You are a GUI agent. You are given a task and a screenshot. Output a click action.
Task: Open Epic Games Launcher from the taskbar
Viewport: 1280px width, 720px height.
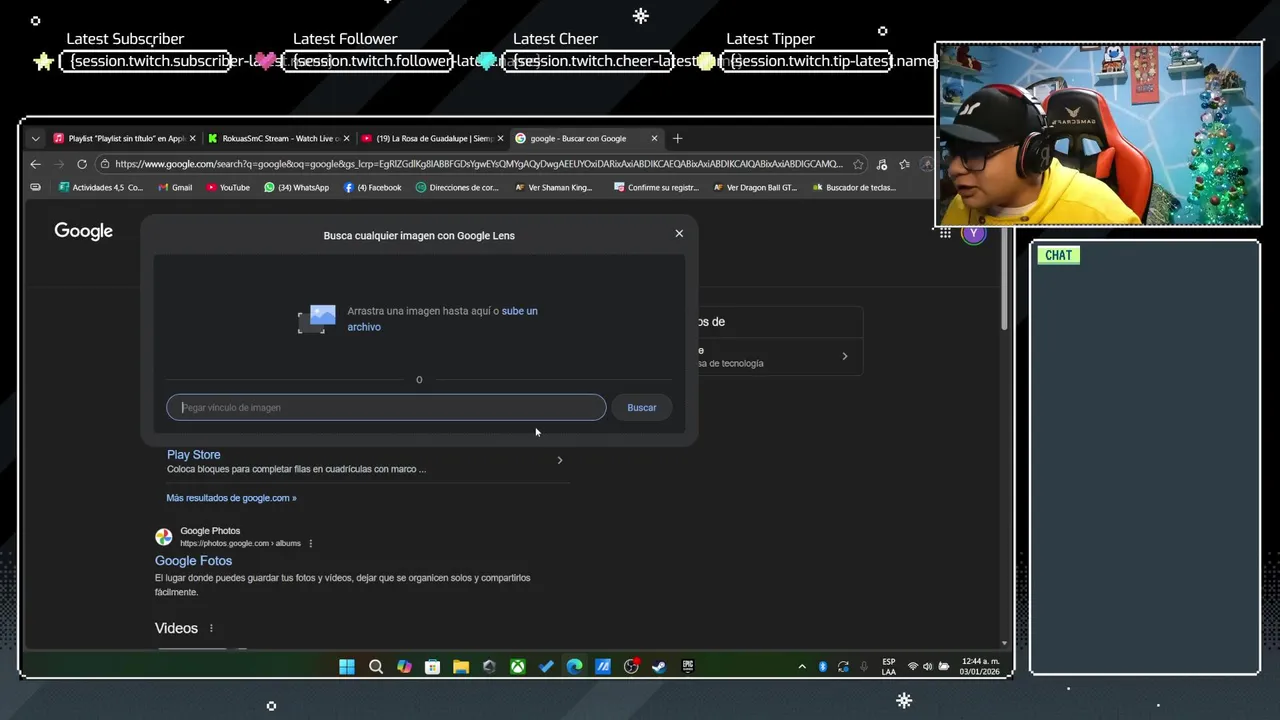[688, 666]
